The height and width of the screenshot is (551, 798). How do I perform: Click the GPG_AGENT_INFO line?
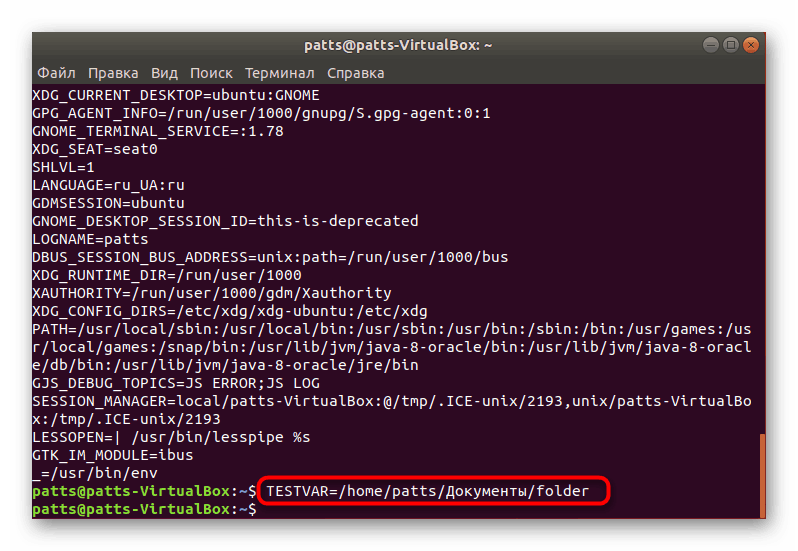pyautogui.click(x=261, y=113)
